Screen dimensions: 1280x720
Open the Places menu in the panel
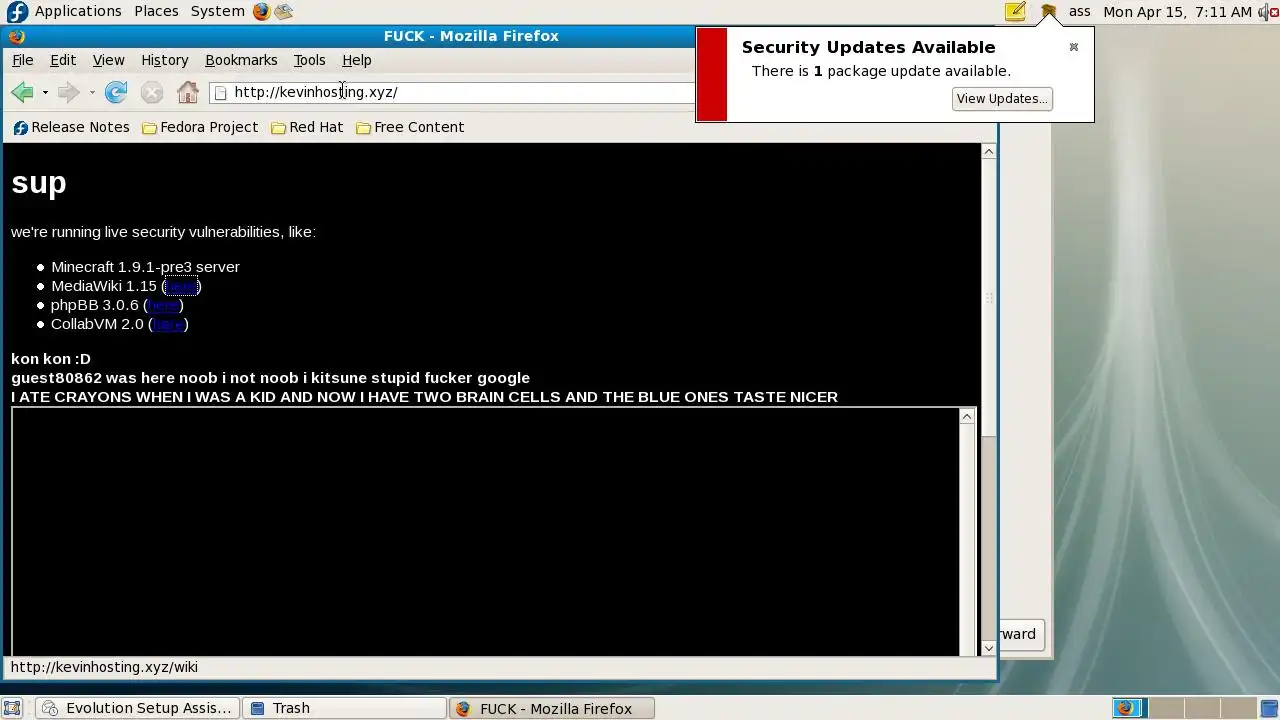(156, 11)
